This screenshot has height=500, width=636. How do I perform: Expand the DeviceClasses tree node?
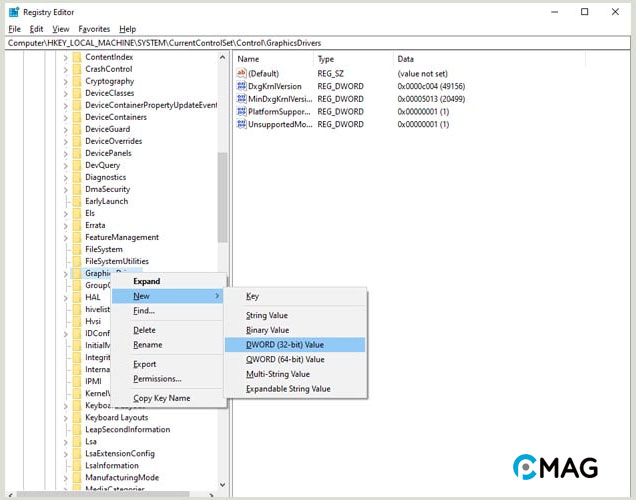(x=66, y=93)
